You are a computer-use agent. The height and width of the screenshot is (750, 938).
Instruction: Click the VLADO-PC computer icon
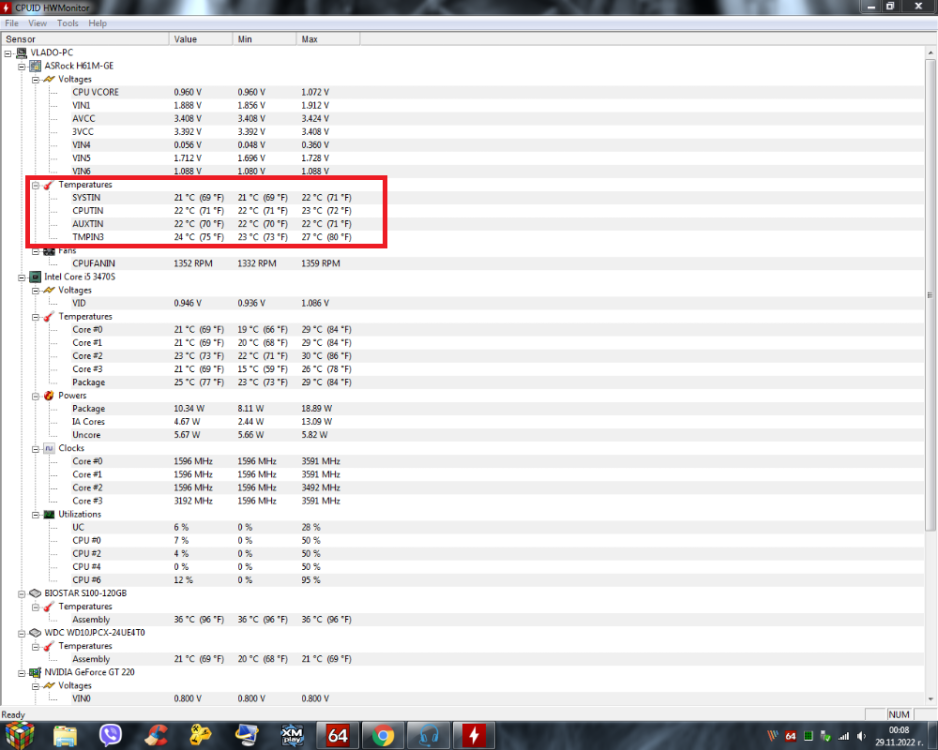22,53
